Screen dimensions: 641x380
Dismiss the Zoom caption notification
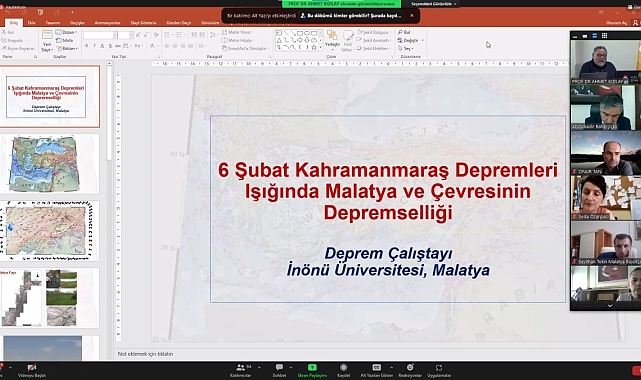412,16
